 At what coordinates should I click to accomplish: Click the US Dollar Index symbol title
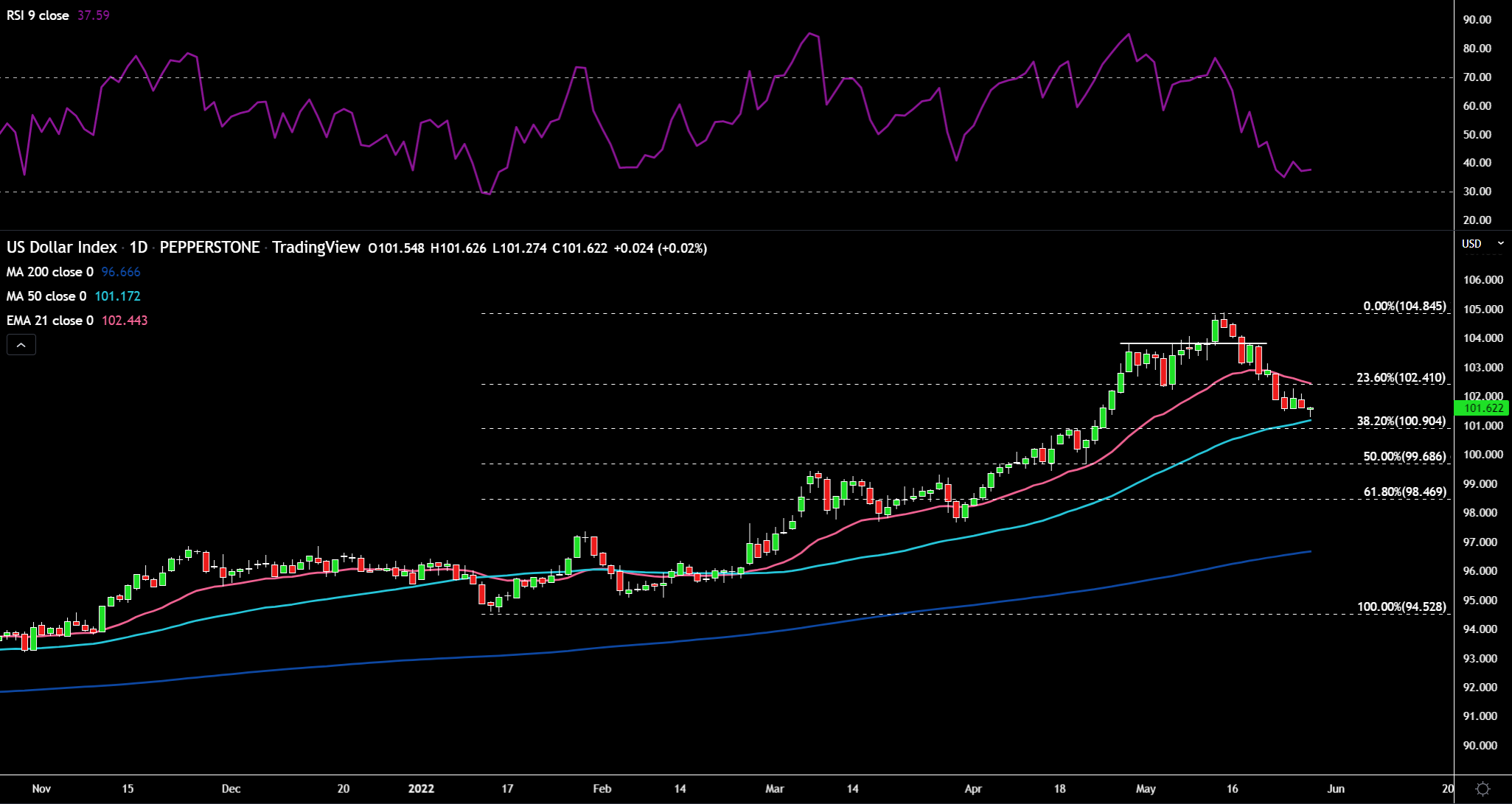[62, 248]
